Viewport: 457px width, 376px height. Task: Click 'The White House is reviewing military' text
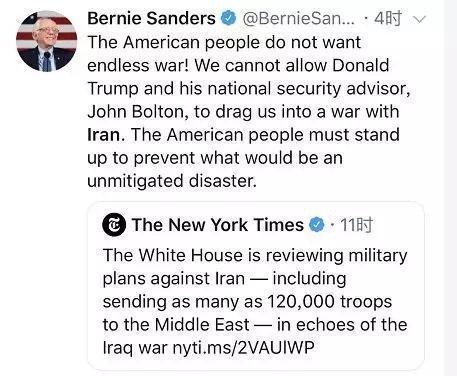click(x=255, y=256)
